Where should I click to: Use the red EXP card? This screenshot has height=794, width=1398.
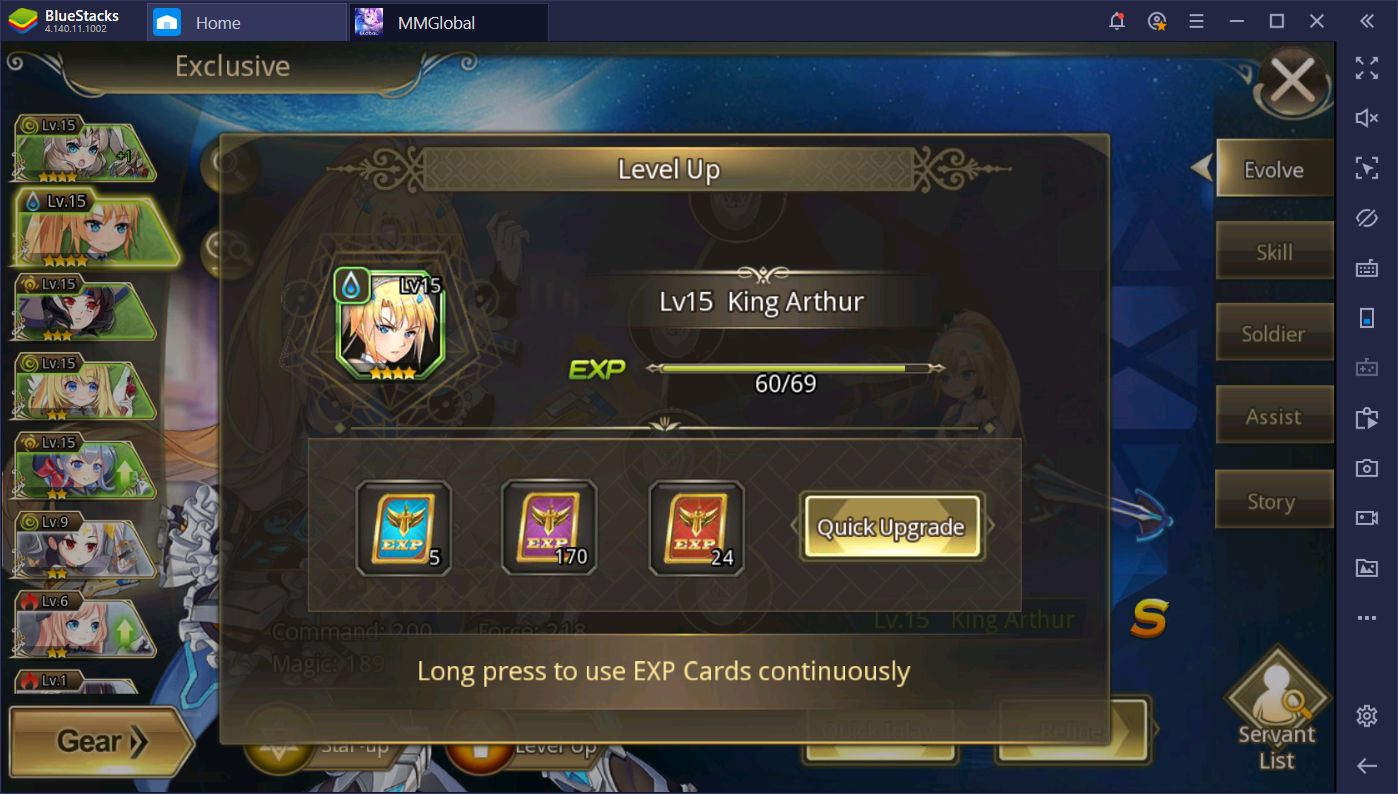pos(696,528)
